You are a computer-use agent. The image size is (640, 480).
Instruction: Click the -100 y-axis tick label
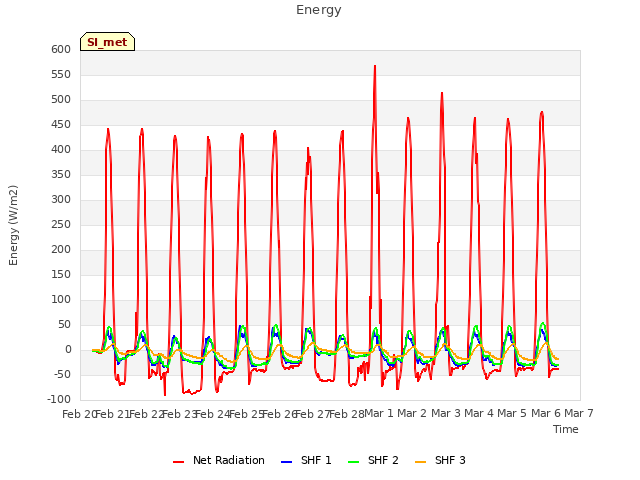59,400
